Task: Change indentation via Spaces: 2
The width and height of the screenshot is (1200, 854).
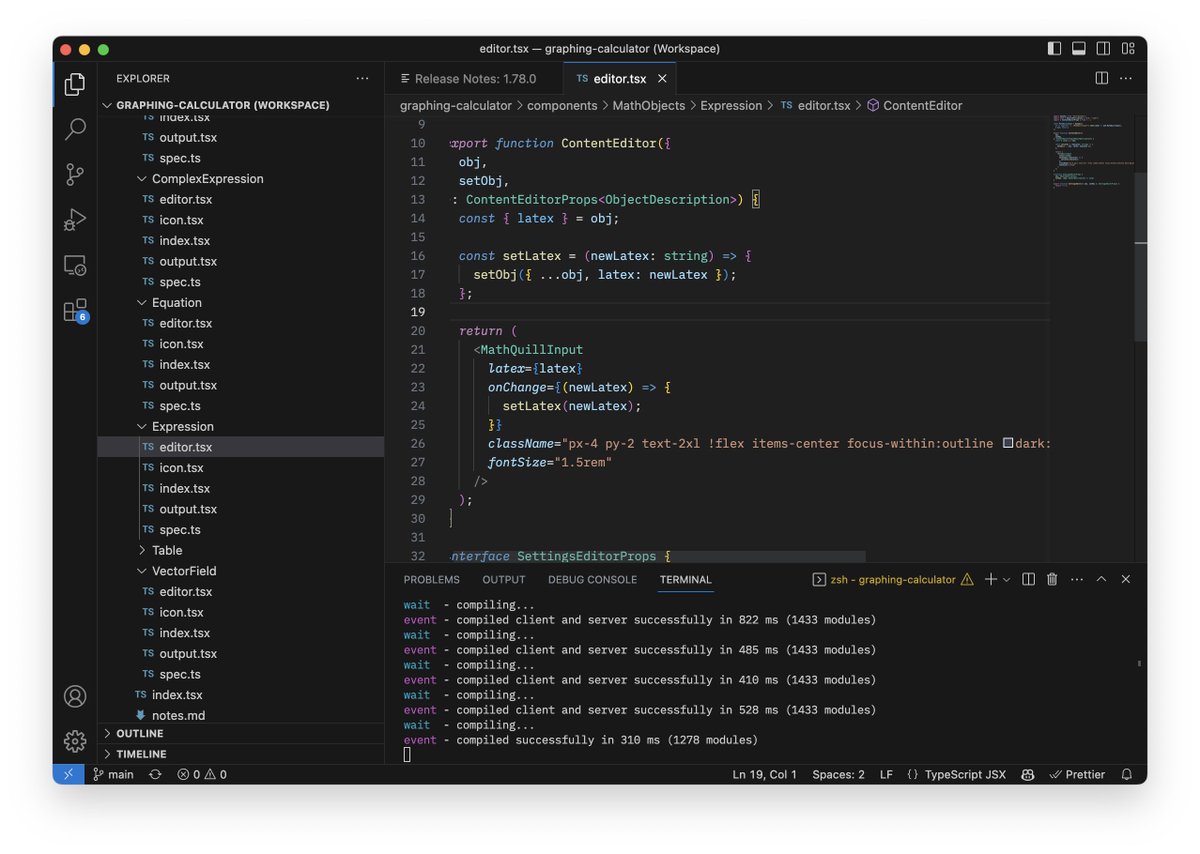Action: (838, 774)
